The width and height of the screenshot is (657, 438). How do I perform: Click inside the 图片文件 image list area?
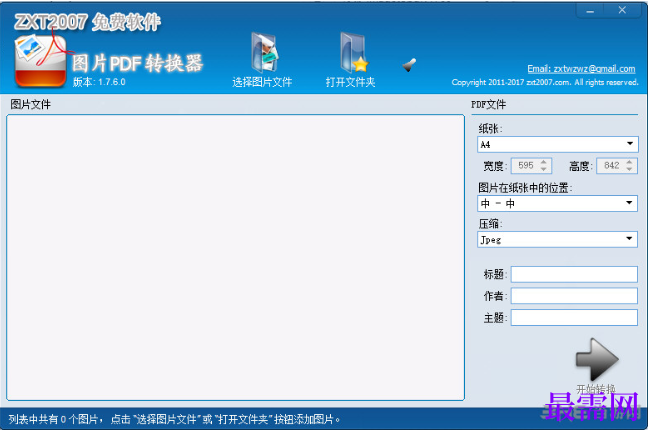tap(235, 257)
